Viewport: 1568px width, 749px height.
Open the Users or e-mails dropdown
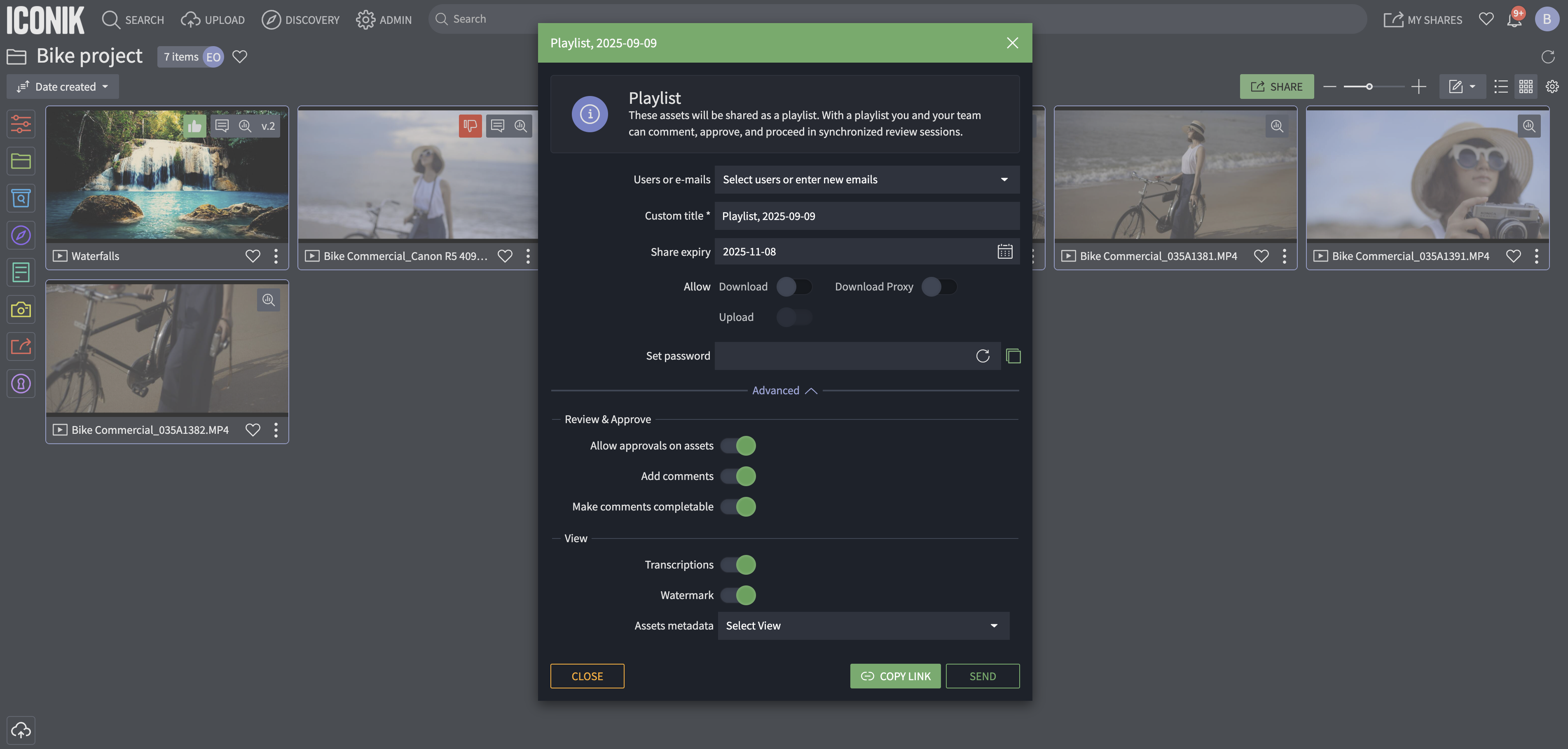[866, 180]
